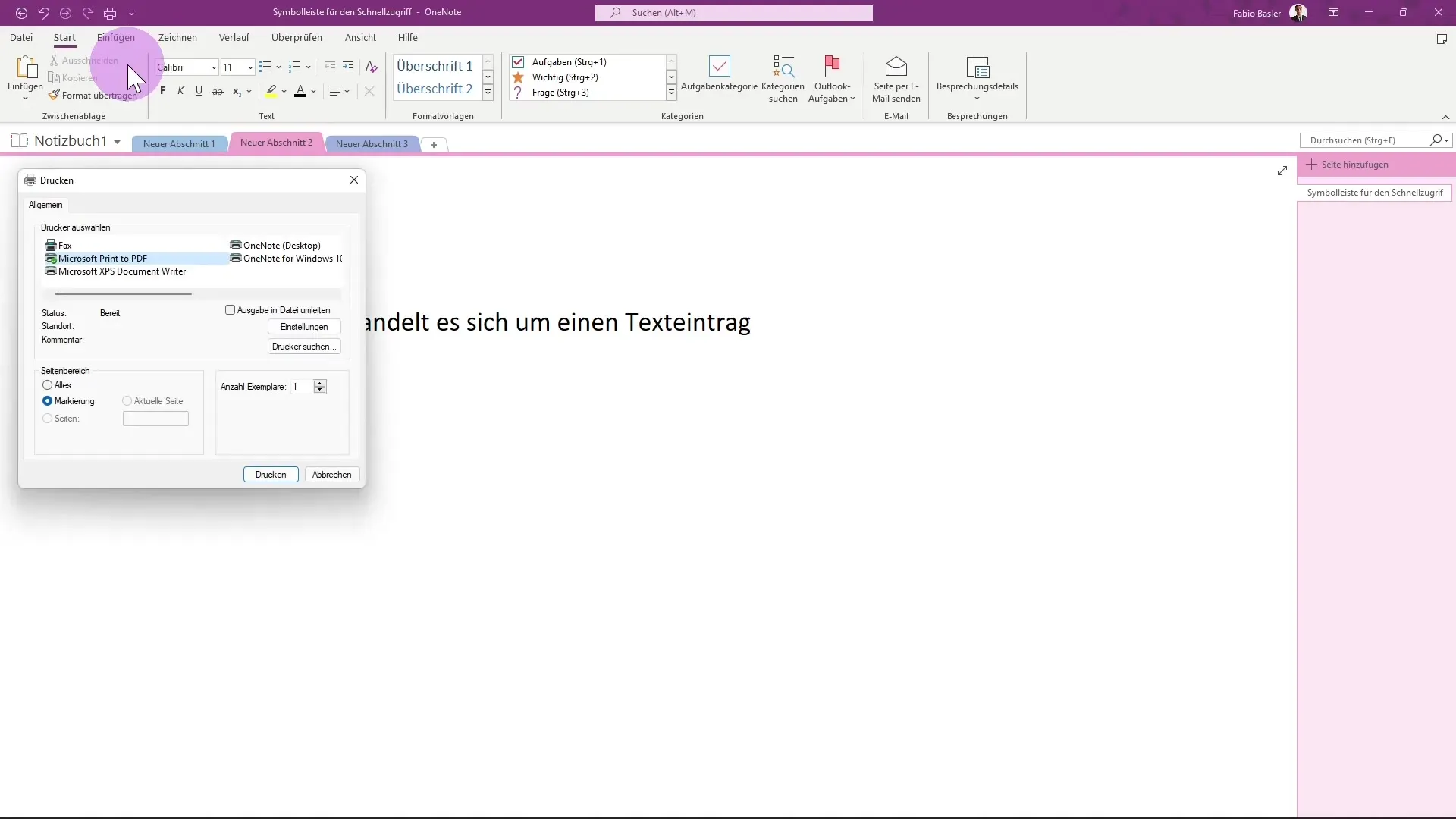Select Microsoft XPS Document Writer printer
Viewport: 1456px width, 819px height.
[115, 271]
